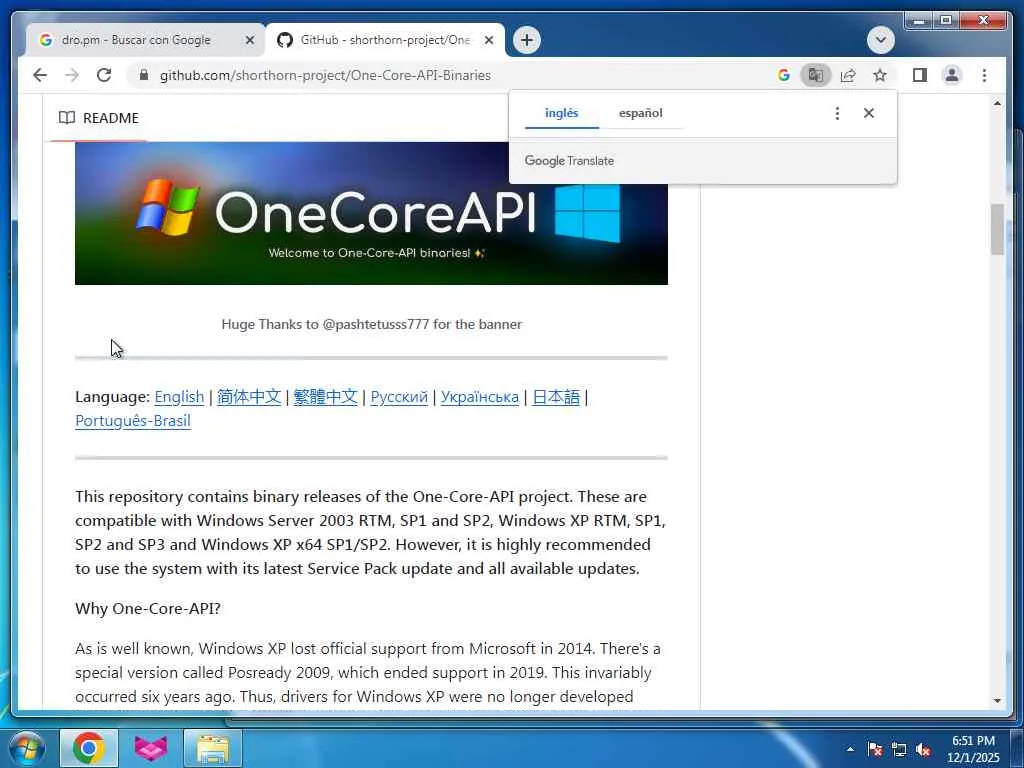Open the Chrome three-dot menu
This screenshot has width=1024, height=768.
pyautogui.click(x=984, y=75)
